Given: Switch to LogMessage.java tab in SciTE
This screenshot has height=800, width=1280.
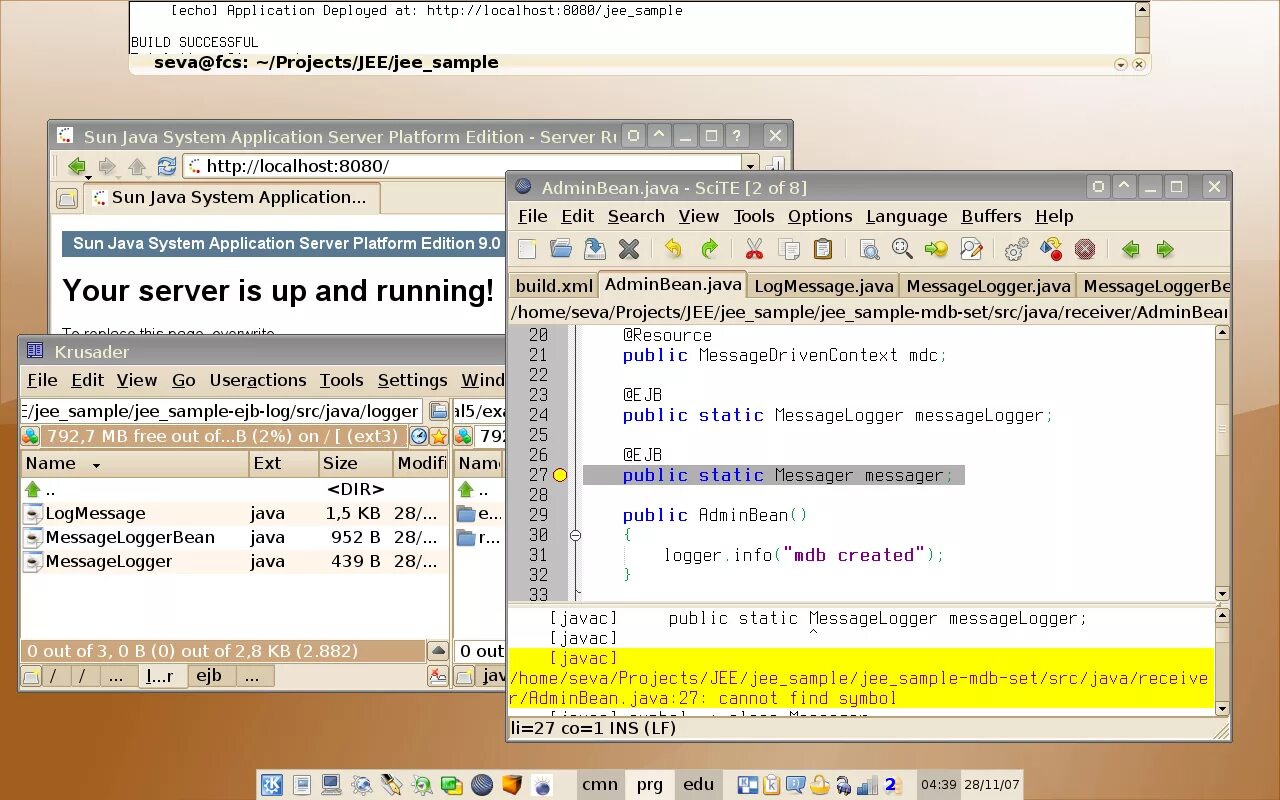Looking at the screenshot, I should tap(823, 286).
